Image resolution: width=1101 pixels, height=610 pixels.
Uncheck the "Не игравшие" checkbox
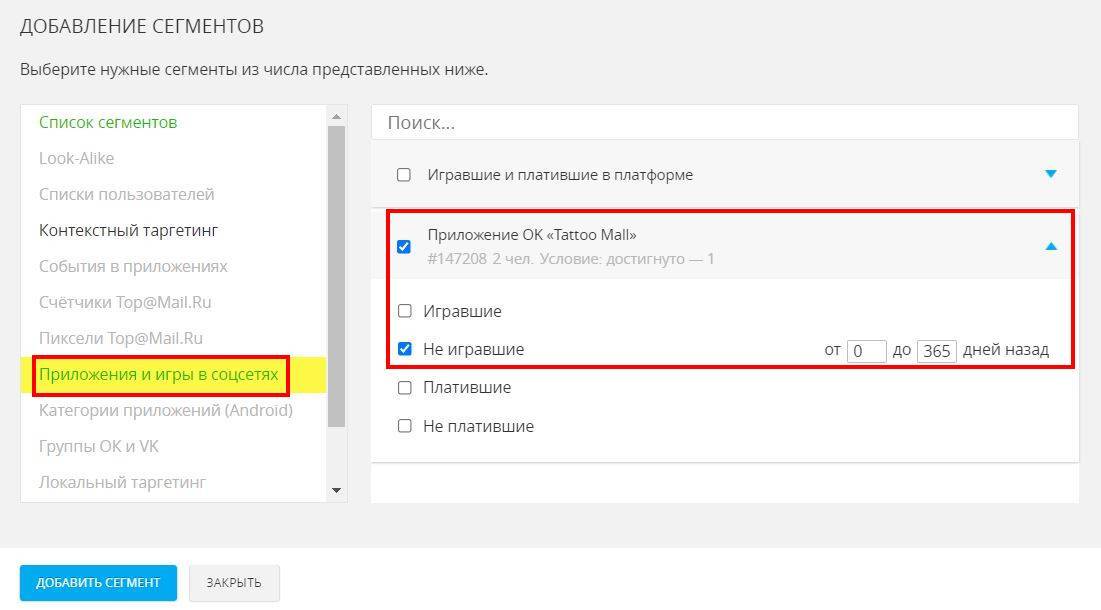click(405, 349)
